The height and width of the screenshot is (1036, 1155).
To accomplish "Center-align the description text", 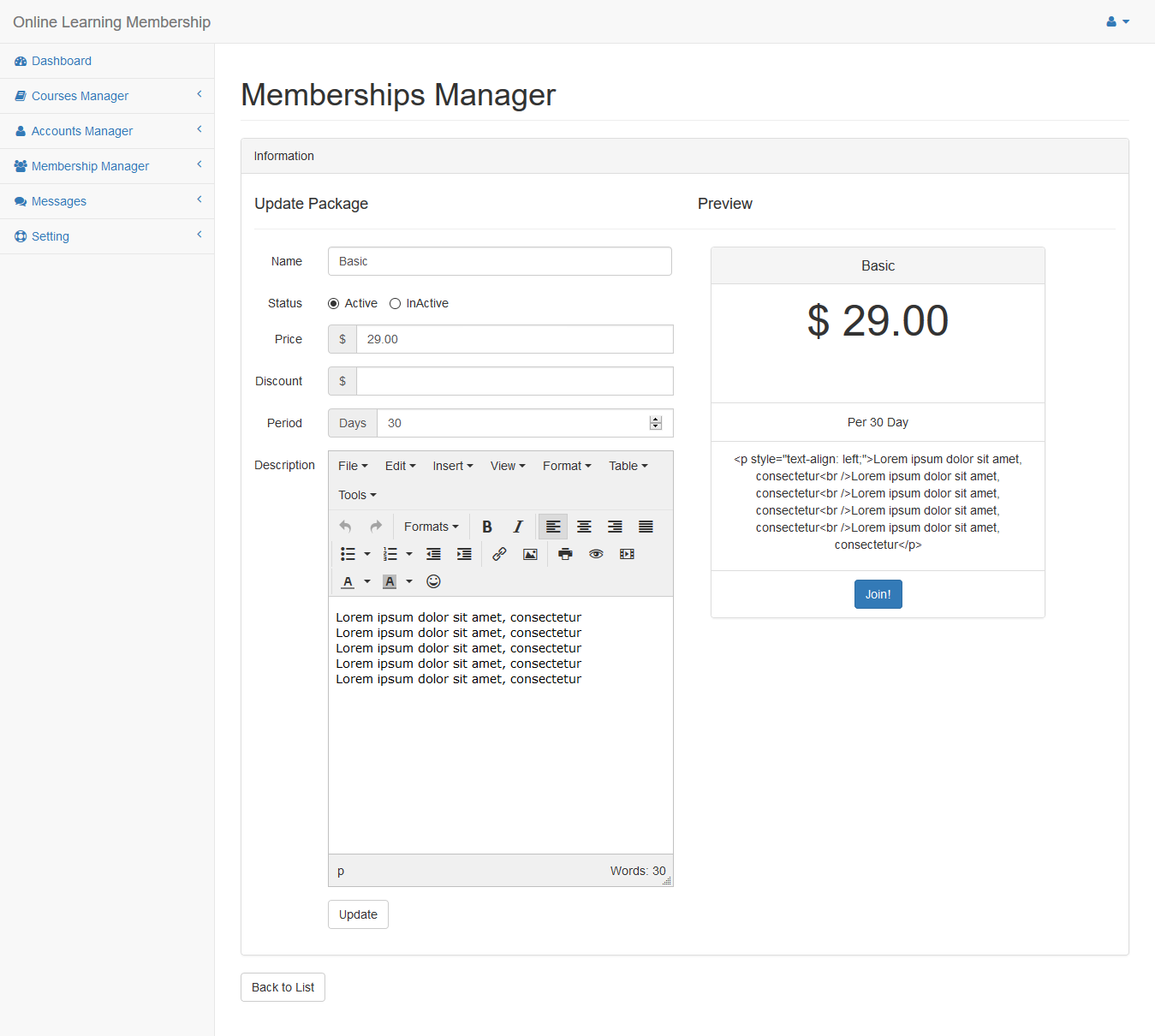I will click(x=584, y=527).
